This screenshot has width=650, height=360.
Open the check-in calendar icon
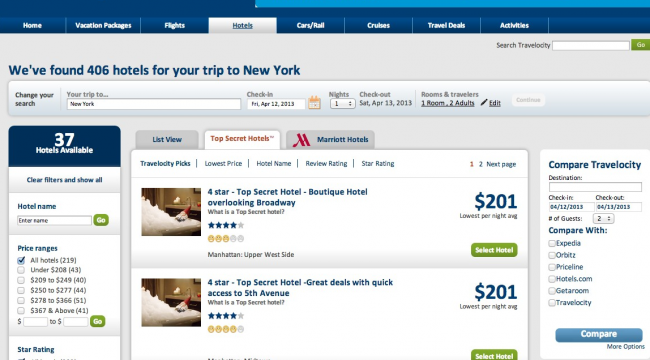pos(314,102)
